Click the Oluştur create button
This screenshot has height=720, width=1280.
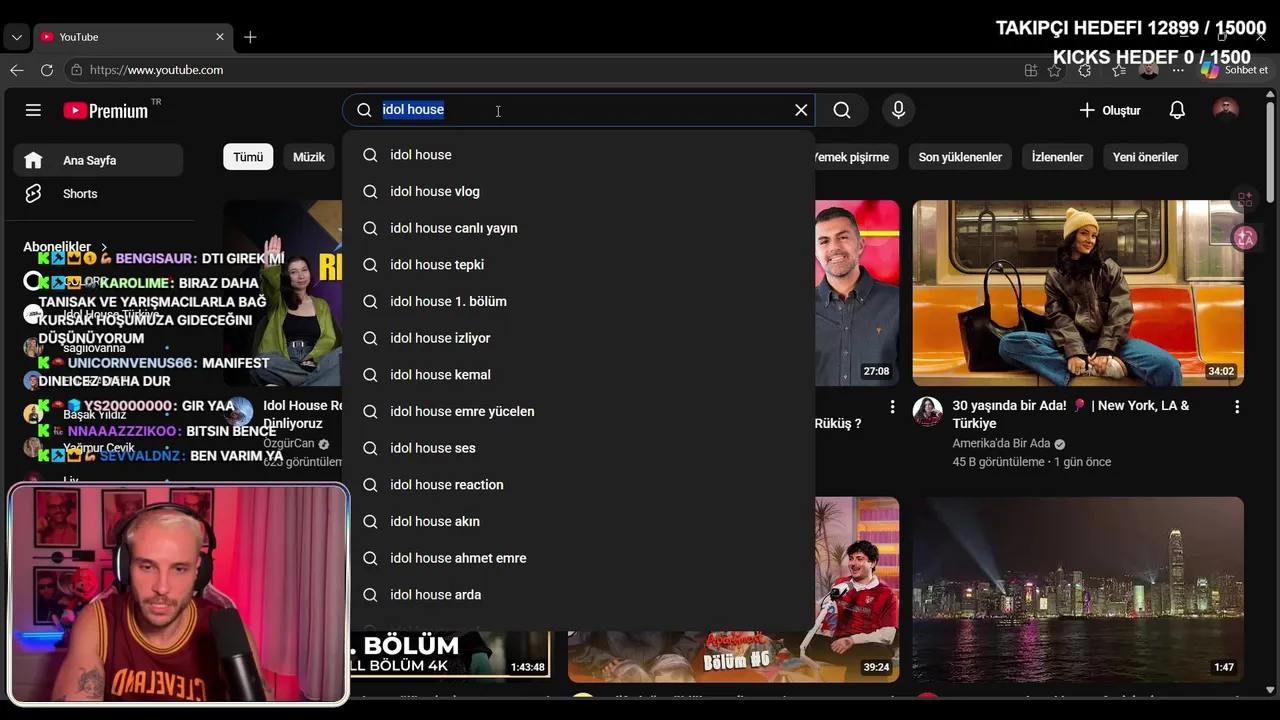pyautogui.click(x=1110, y=110)
